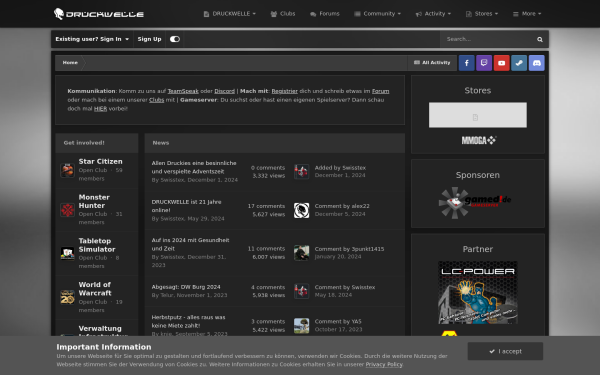Open Tabletop Simulator club title
This screenshot has height=375, width=600.
click(x=97, y=245)
